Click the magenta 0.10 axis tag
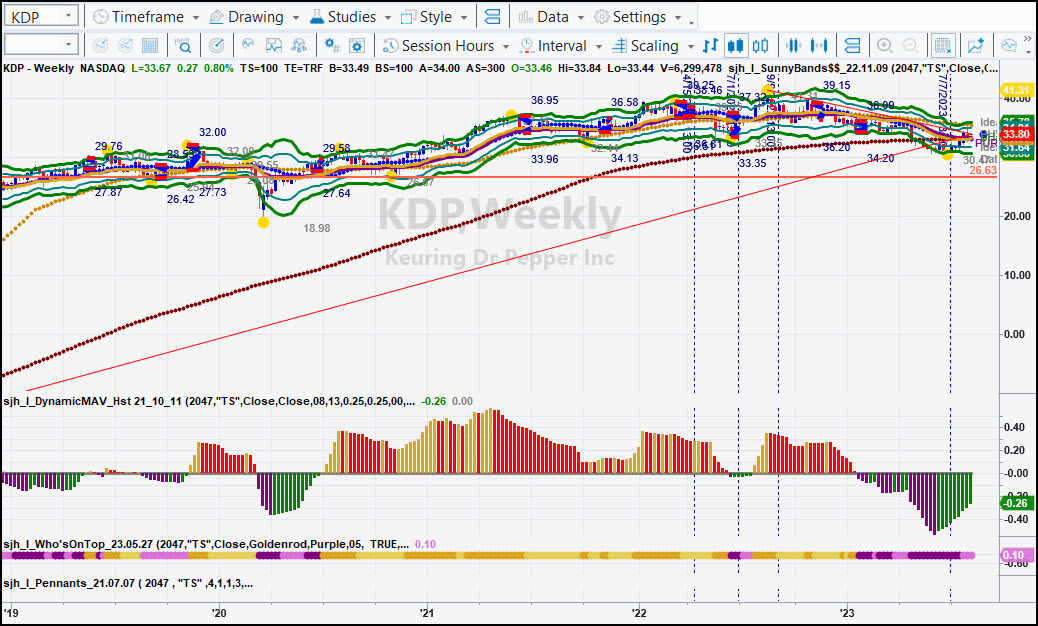 pos(1015,555)
